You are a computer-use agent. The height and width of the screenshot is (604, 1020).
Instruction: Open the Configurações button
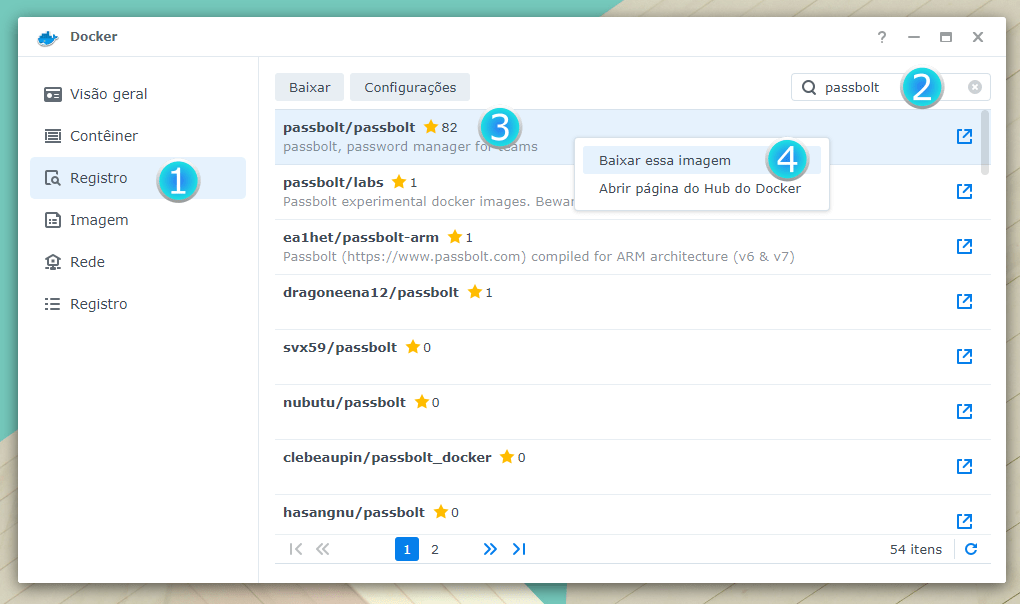click(x=409, y=87)
